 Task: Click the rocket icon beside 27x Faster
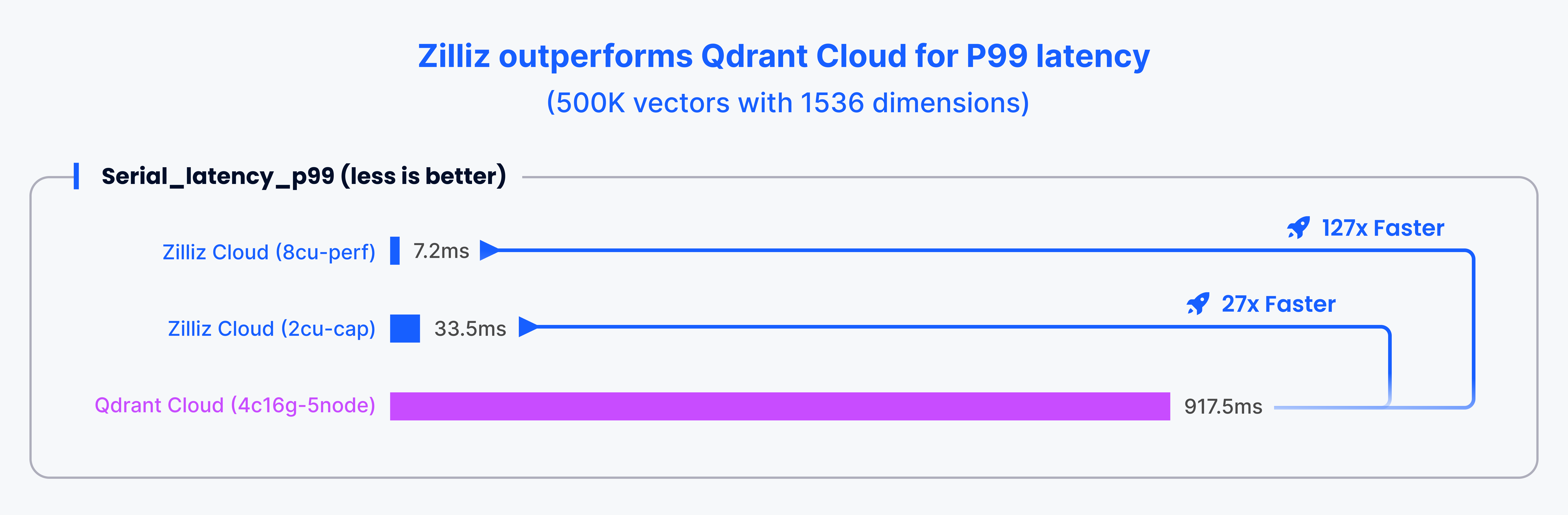[x=1198, y=304]
